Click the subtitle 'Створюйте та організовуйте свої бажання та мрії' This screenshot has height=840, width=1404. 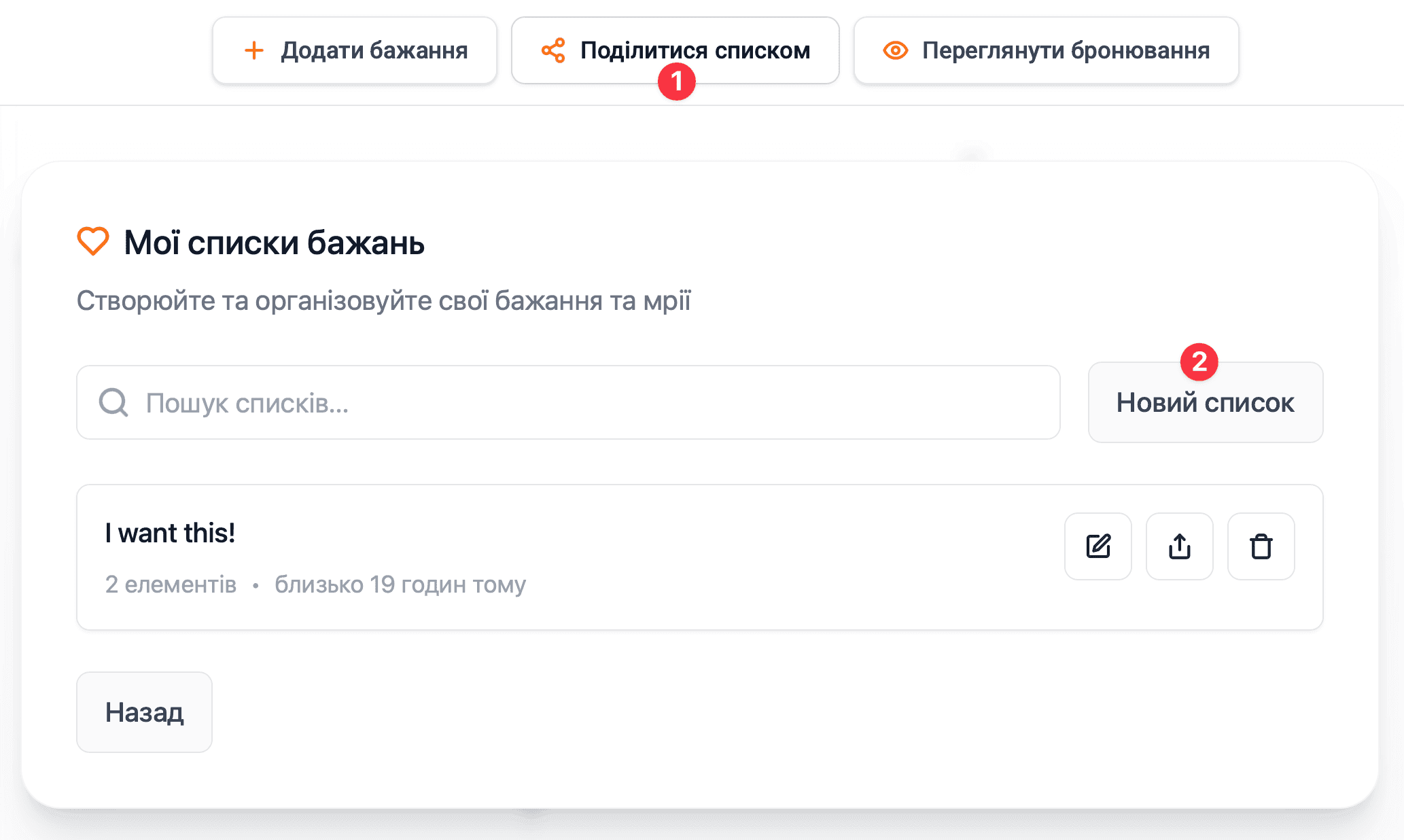(x=383, y=300)
